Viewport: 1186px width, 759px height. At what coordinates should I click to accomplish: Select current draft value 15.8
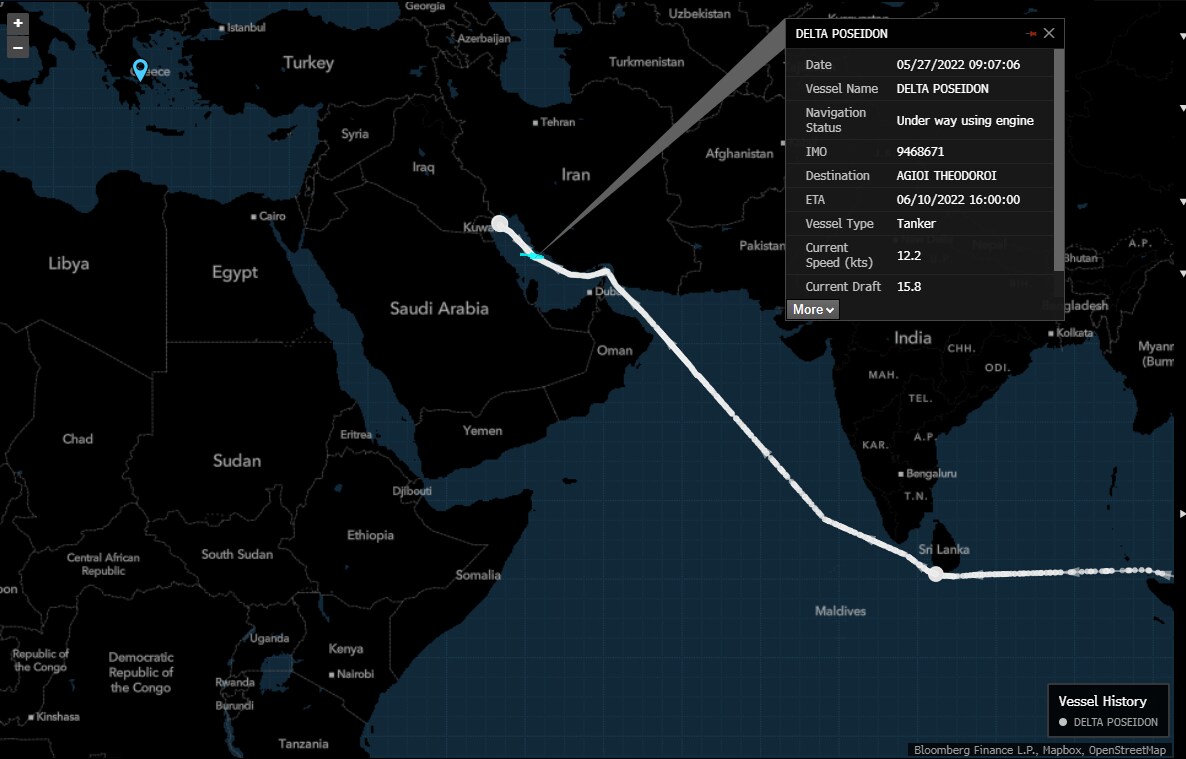coord(908,287)
